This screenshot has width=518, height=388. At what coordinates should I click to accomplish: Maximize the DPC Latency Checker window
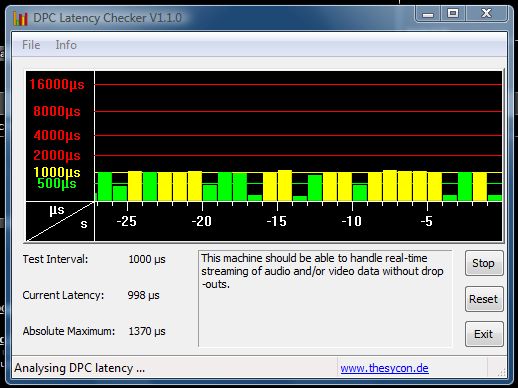point(453,14)
